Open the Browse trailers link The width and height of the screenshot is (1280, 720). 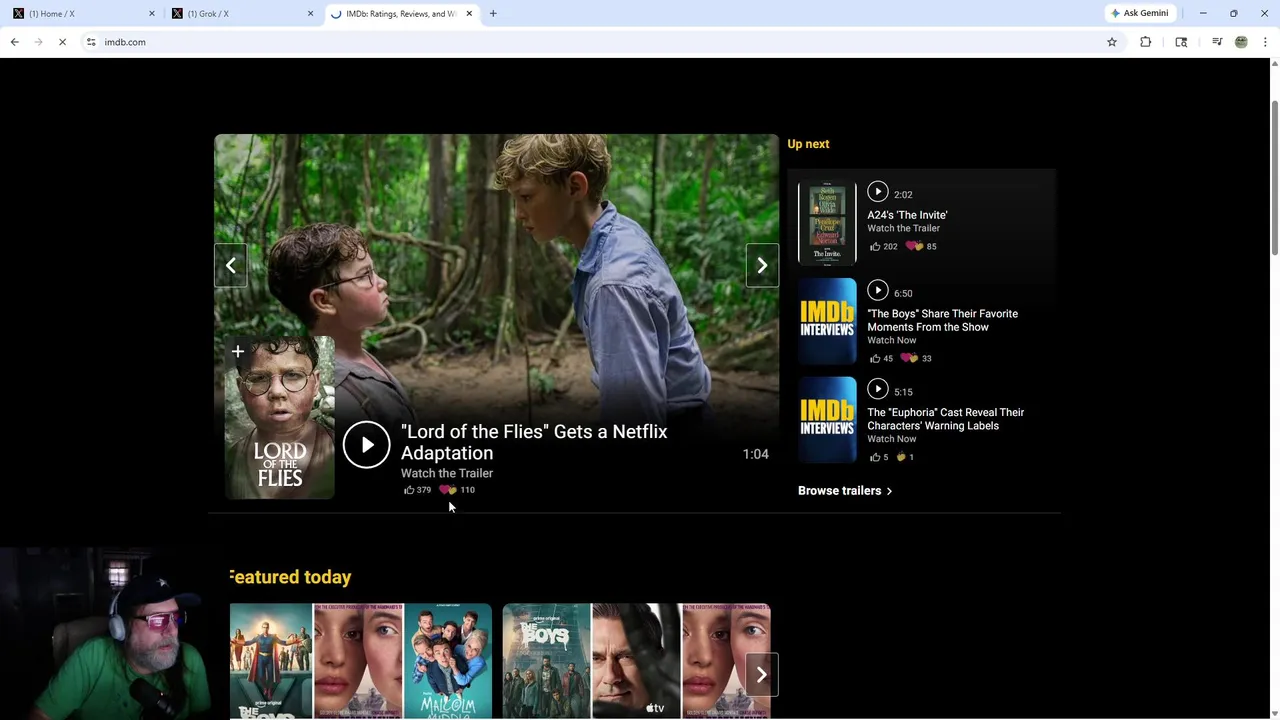coord(845,491)
